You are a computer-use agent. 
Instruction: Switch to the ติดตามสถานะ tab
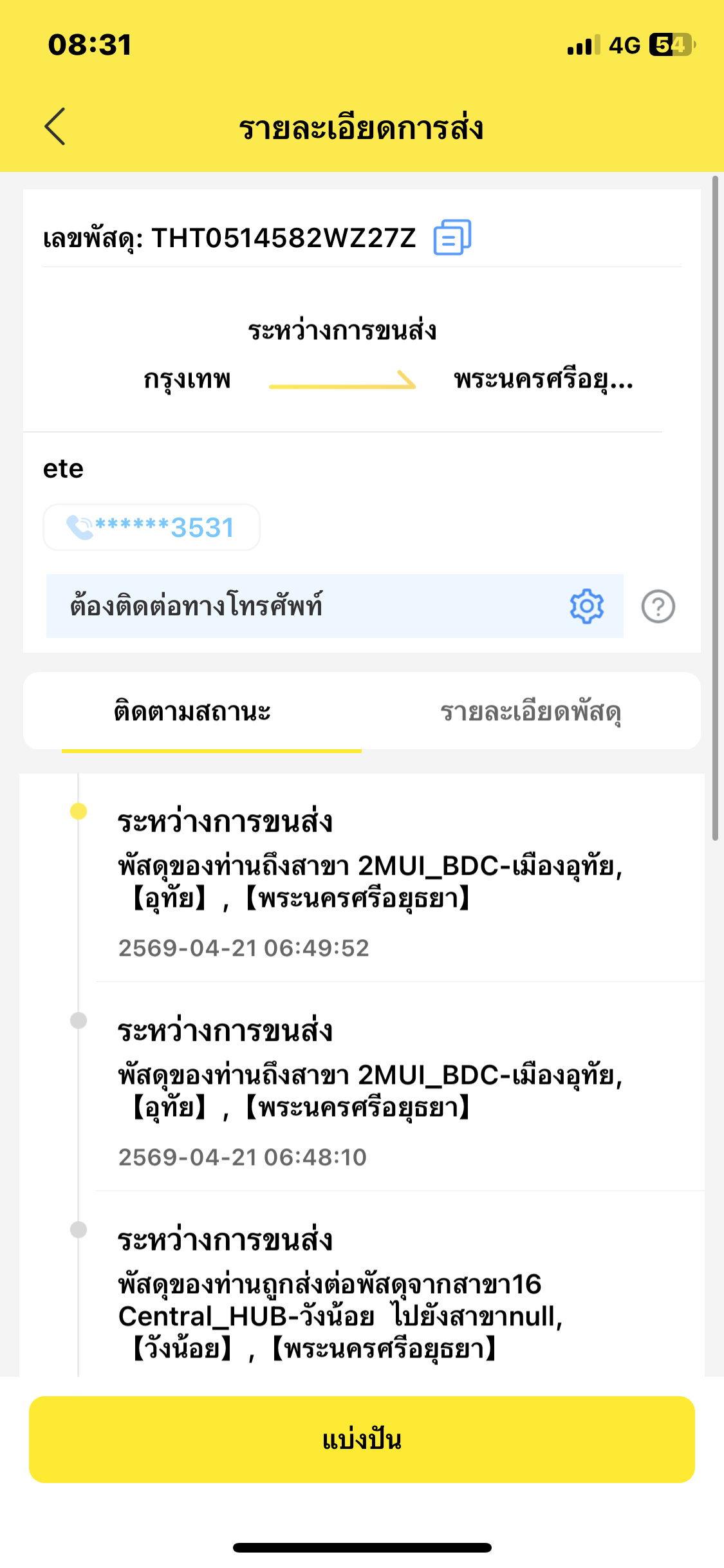click(x=192, y=712)
